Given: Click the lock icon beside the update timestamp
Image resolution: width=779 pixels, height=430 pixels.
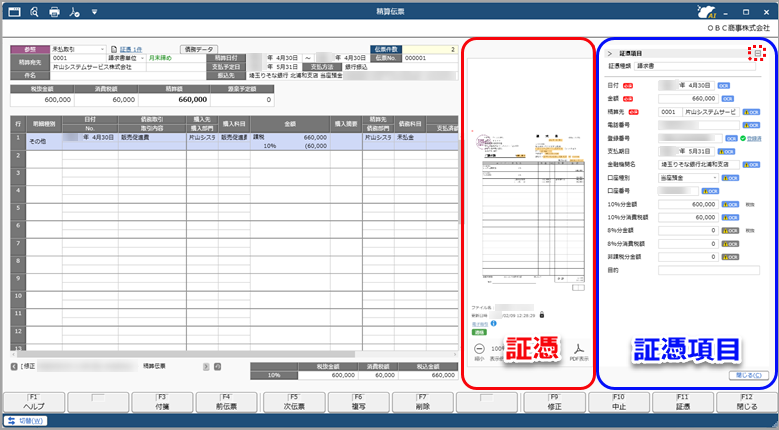Looking at the screenshot, I should (x=542, y=315).
